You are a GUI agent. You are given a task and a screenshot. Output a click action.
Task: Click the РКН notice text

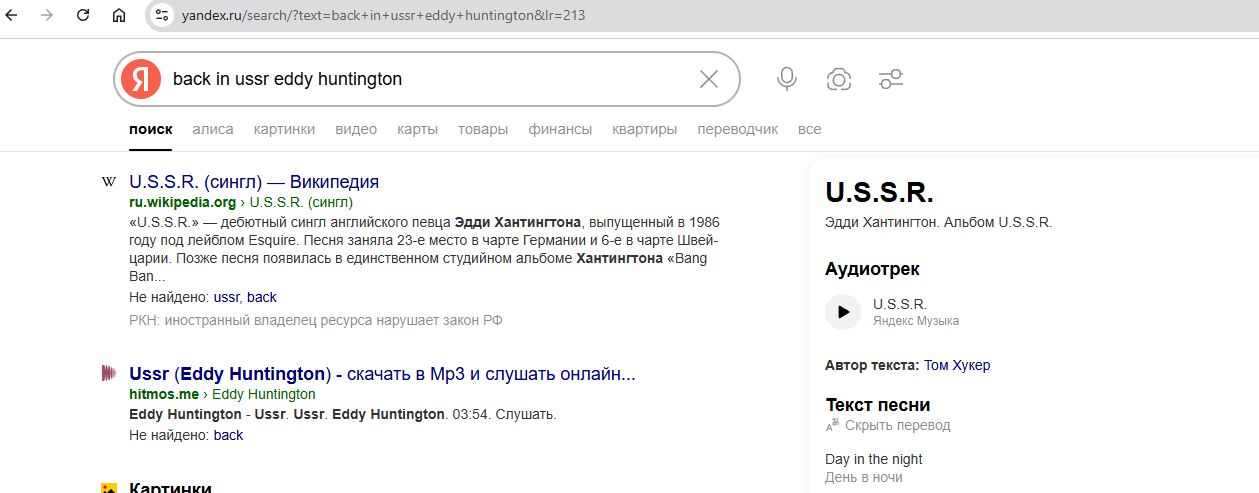(316, 320)
